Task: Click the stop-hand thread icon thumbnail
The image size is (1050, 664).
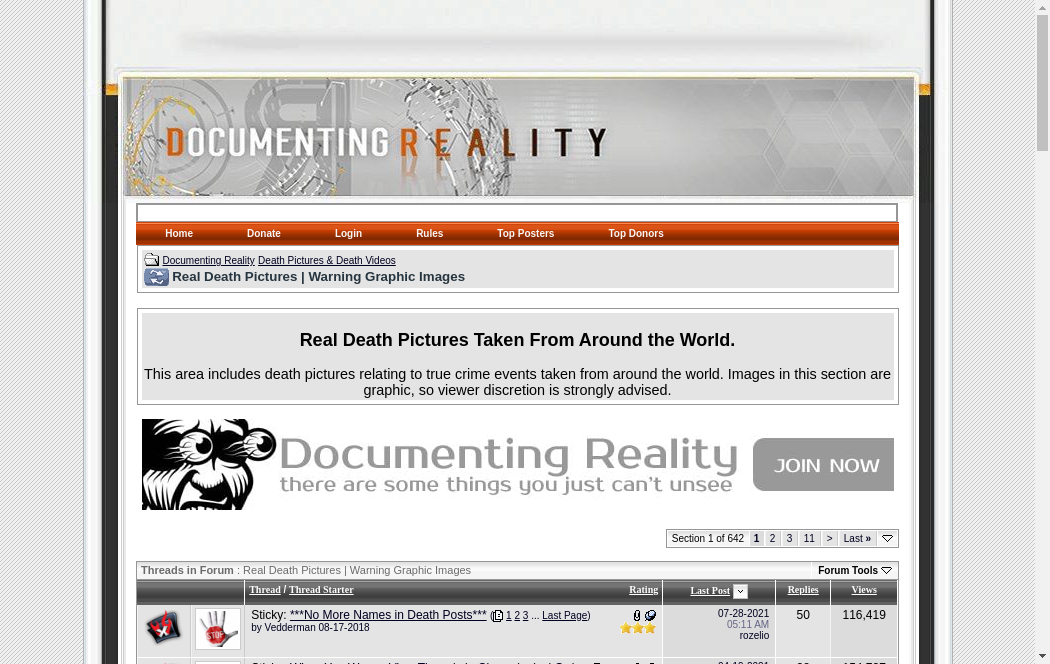Action: coord(217,629)
